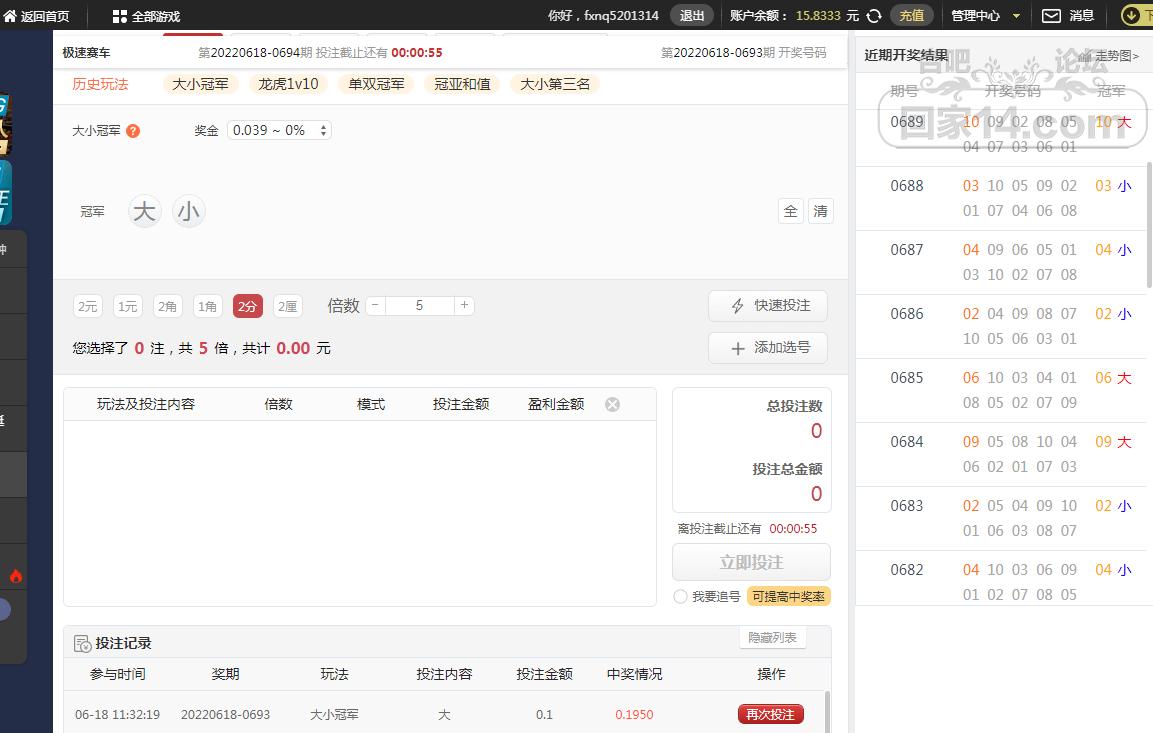The height and width of the screenshot is (733, 1153).
Task: Click the 立即投注 bet now button
Action: [x=752, y=562]
